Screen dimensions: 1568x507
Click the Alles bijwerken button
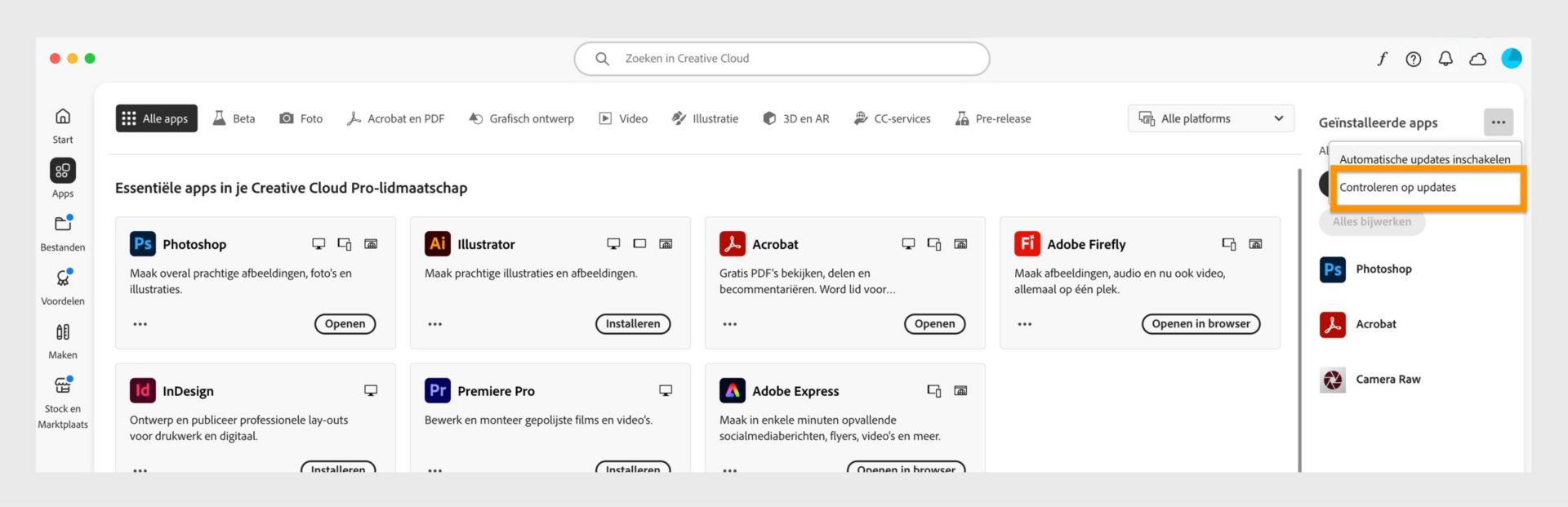(1372, 222)
